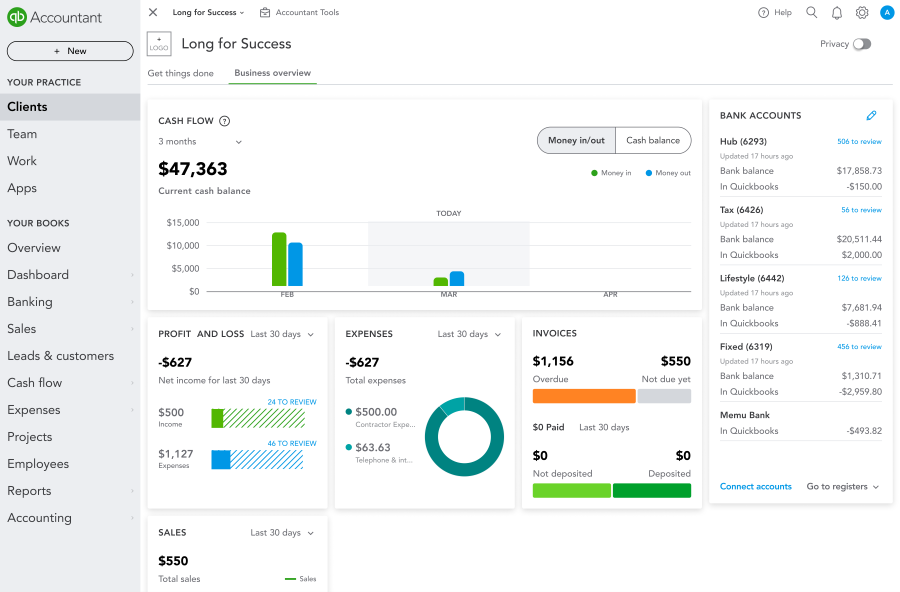The width and height of the screenshot is (900, 592).
Task: Toggle the Privacy switch
Action: (x=862, y=44)
